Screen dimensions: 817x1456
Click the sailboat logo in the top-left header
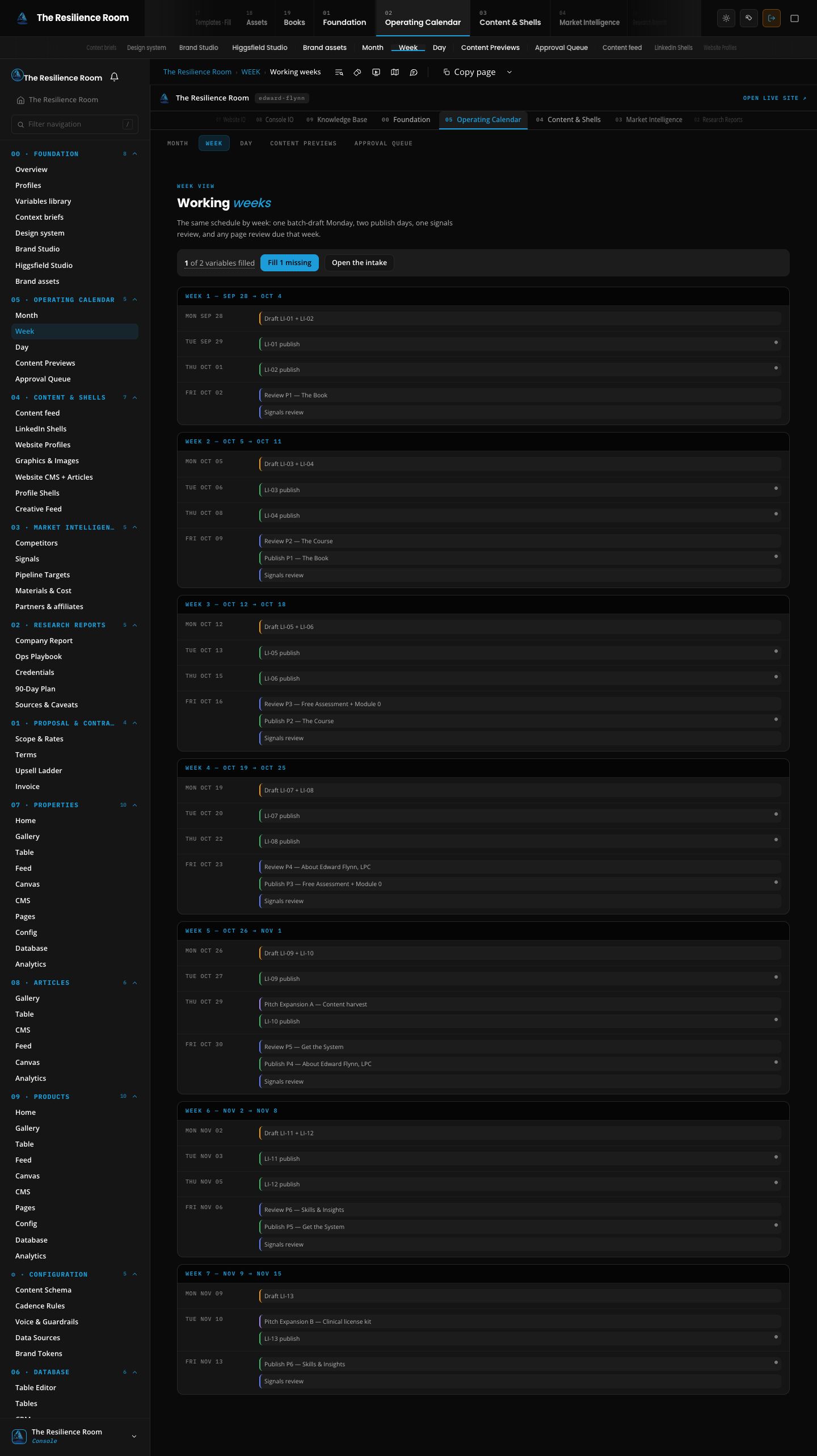point(22,18)
